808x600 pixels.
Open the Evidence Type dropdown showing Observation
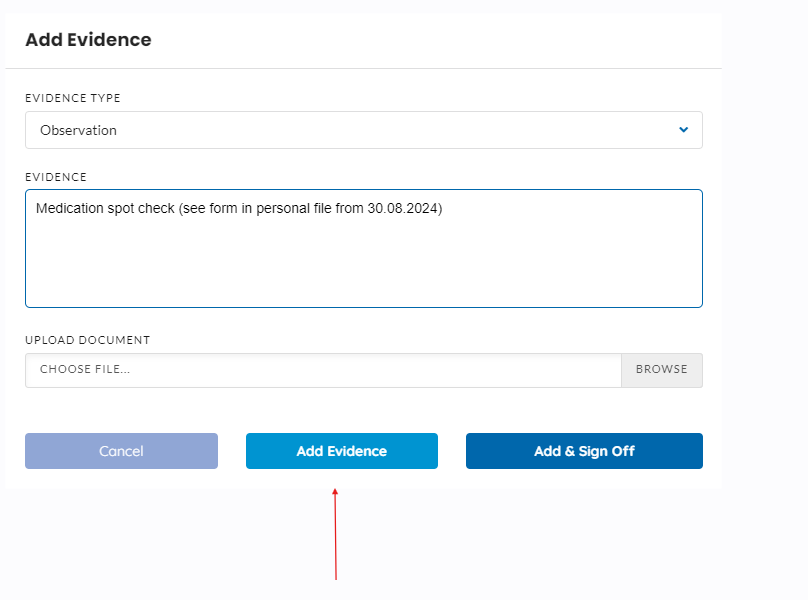(x=364, y=130)
